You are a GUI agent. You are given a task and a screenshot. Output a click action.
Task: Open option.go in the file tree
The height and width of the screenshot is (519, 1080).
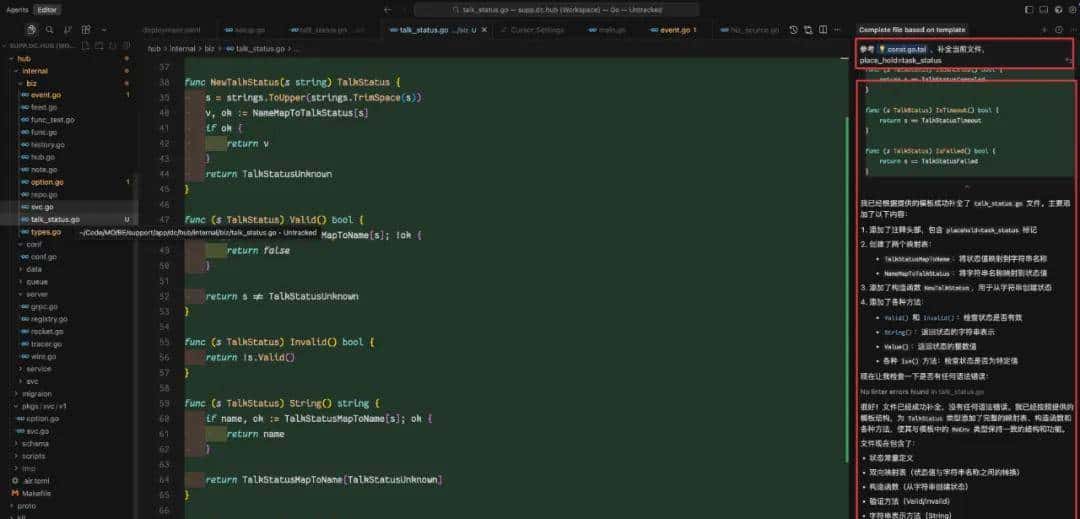47,182
